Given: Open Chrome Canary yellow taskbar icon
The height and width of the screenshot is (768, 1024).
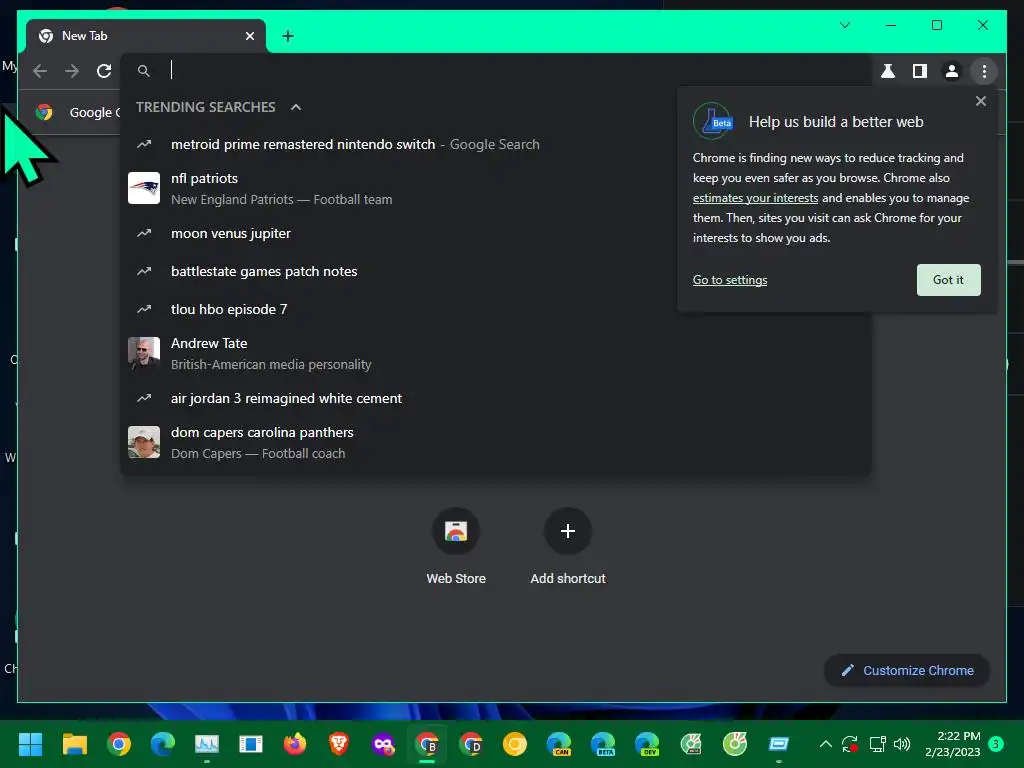Looking at the screenshot, I should (515, 744).
